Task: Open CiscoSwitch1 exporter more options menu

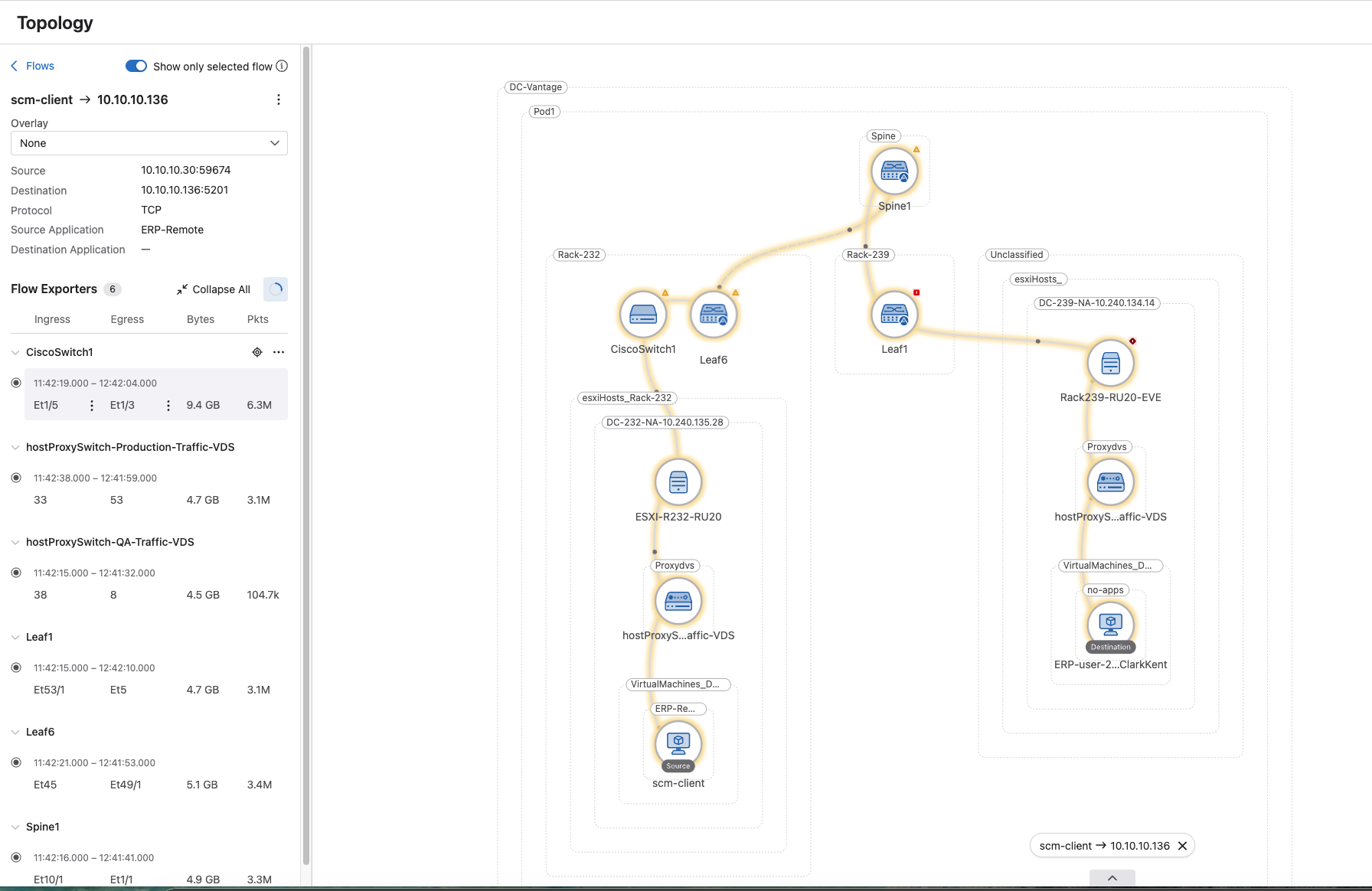Action: click(279, 352)
